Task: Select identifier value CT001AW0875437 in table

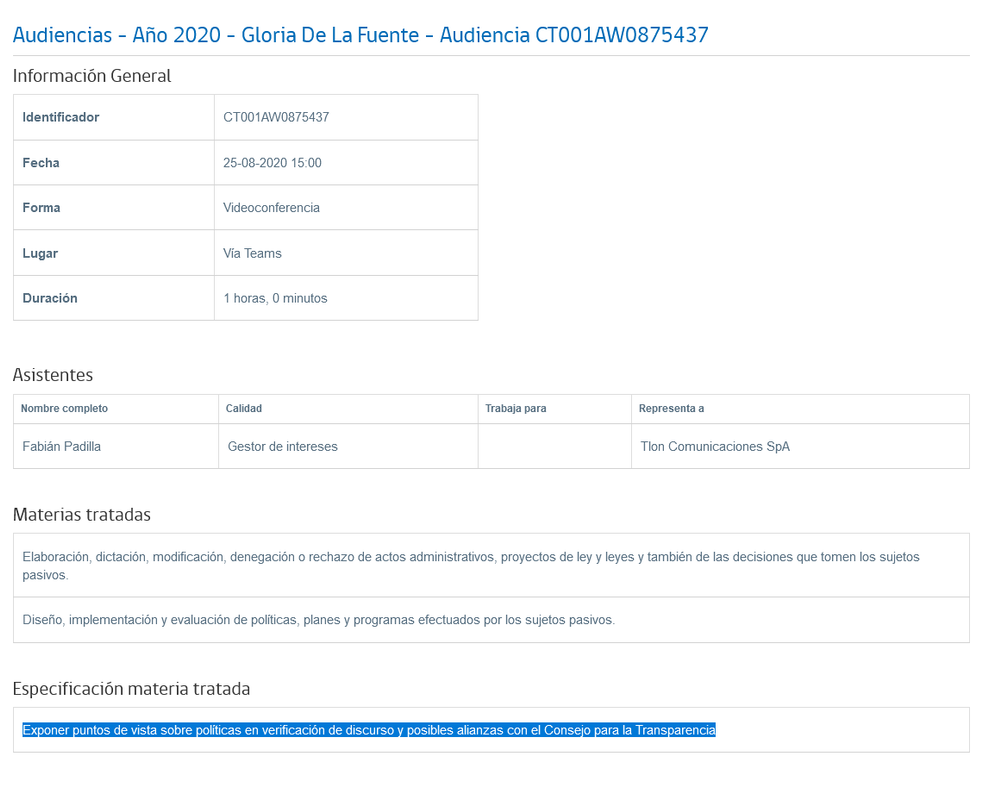Action: tap(276, 117)
